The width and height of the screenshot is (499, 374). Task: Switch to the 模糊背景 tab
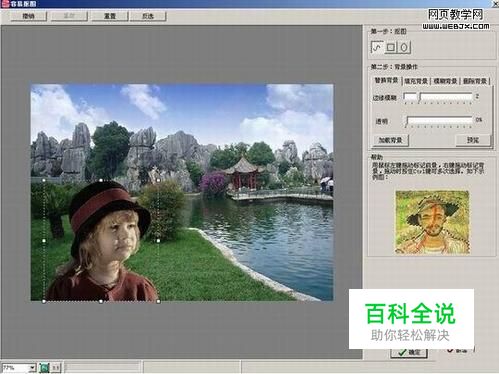coord(445,81)
